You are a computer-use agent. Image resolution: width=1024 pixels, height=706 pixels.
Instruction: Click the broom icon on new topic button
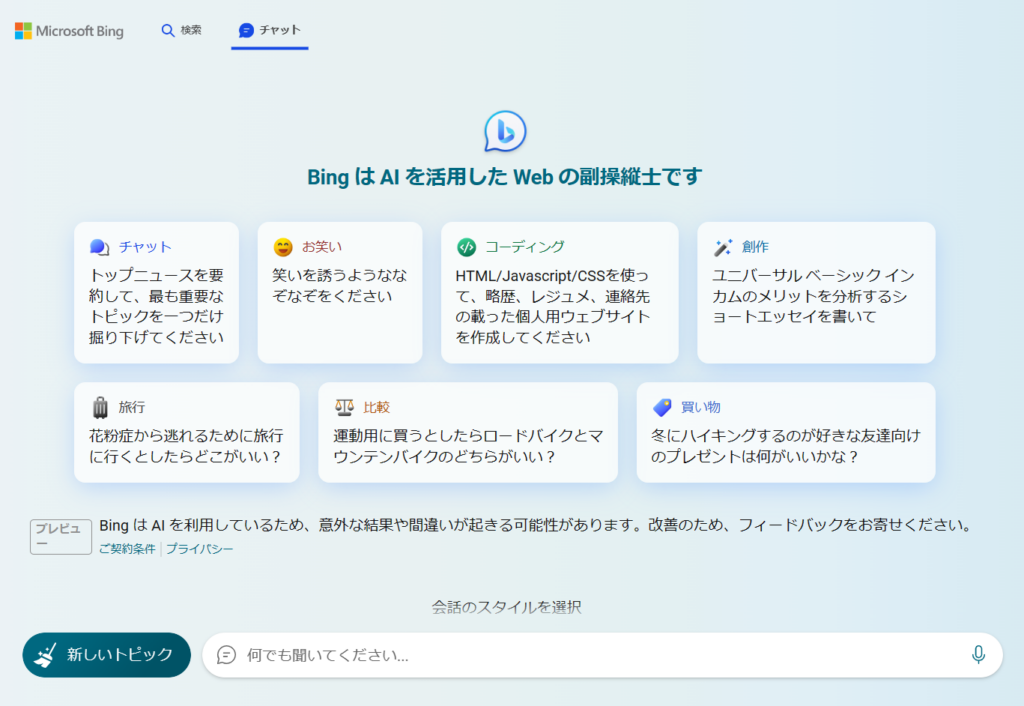(46, 655)
